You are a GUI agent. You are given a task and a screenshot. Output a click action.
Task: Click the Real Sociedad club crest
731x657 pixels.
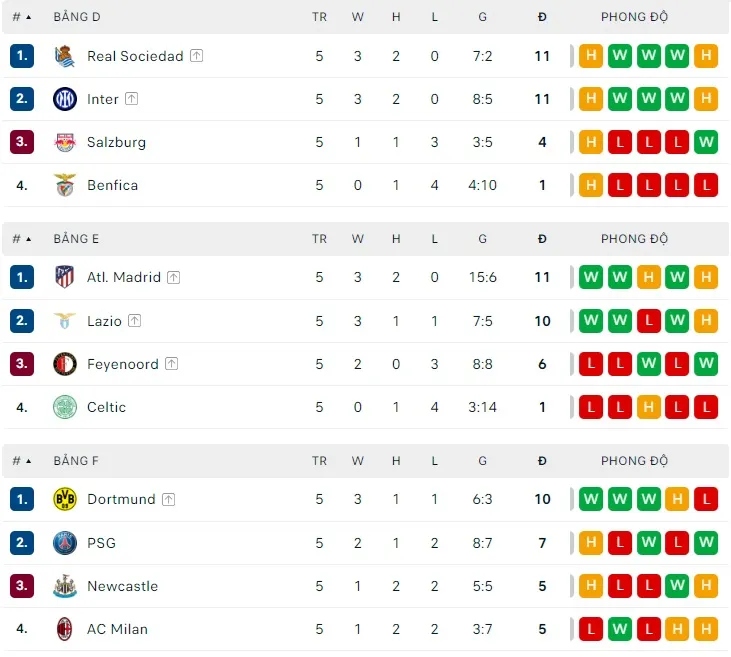click(x=65, y=56)
